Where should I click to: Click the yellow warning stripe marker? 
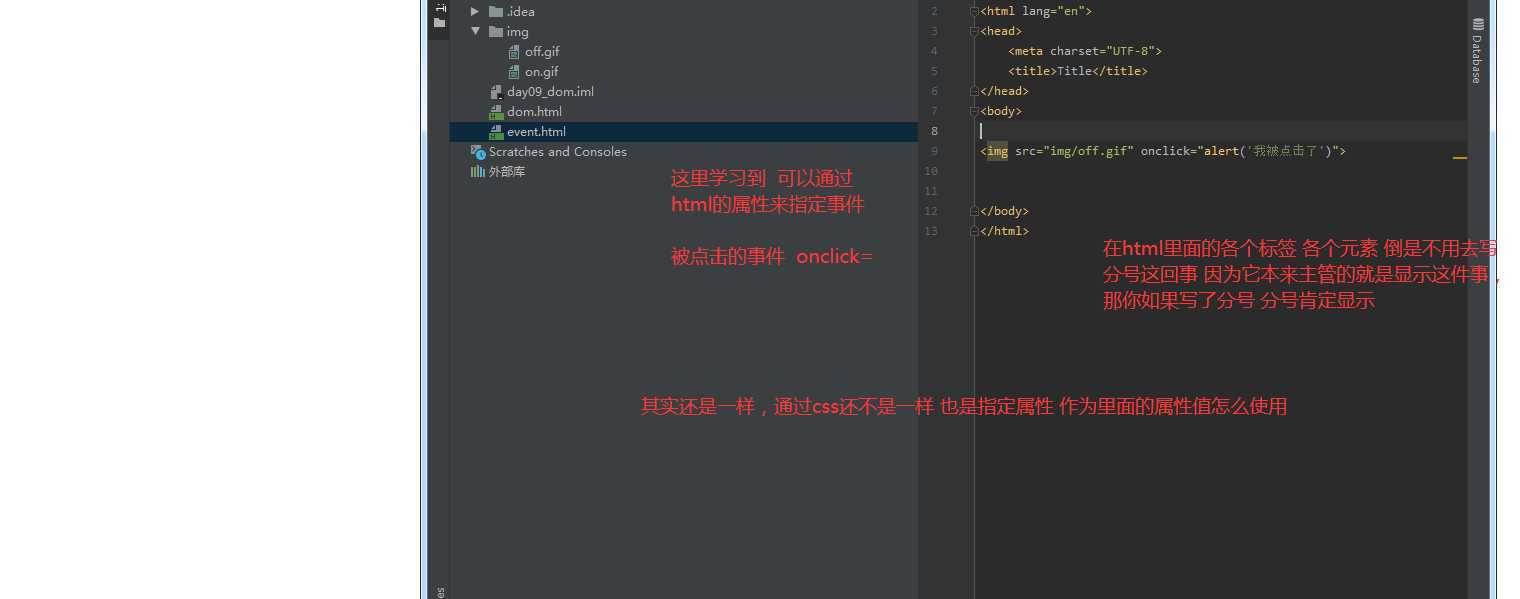point(1459,158)
